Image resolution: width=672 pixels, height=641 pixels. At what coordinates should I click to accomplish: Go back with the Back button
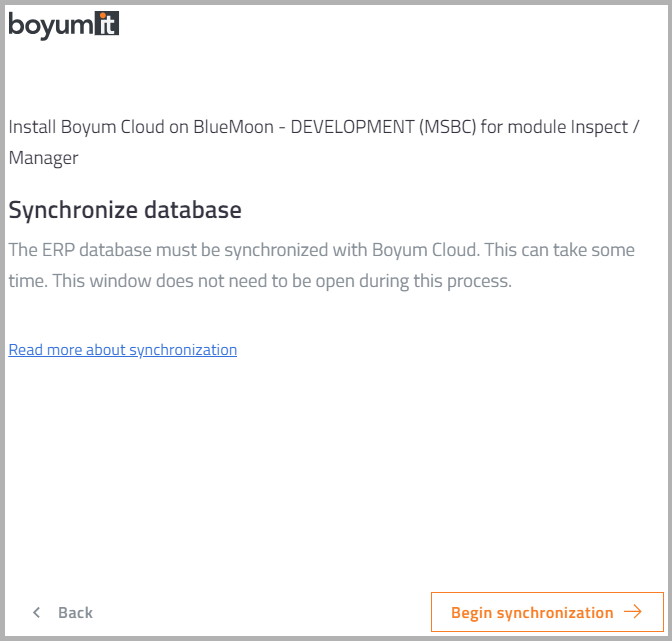point(63,613)
